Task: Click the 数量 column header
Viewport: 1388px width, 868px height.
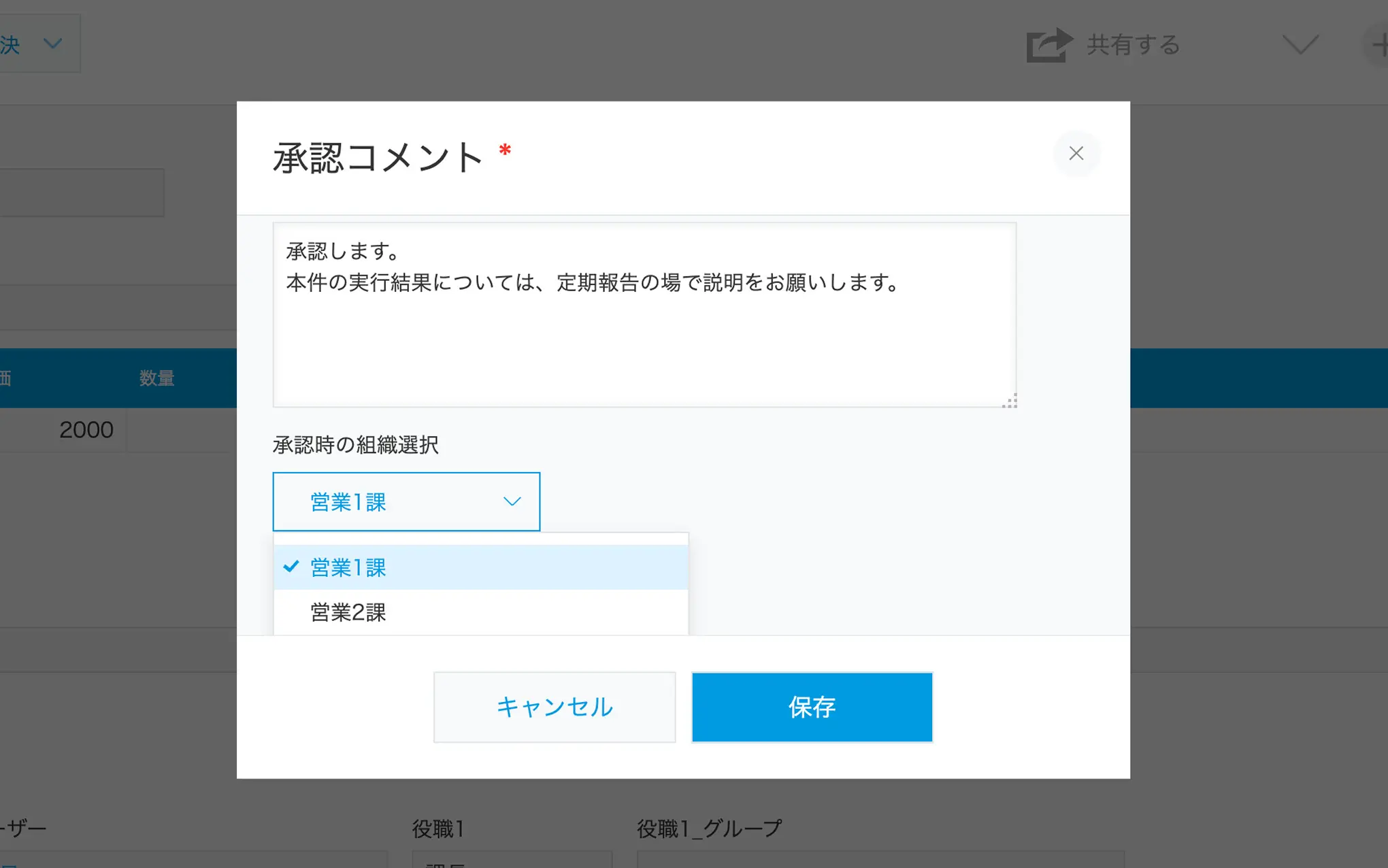Action: click(x=156, y=378)
